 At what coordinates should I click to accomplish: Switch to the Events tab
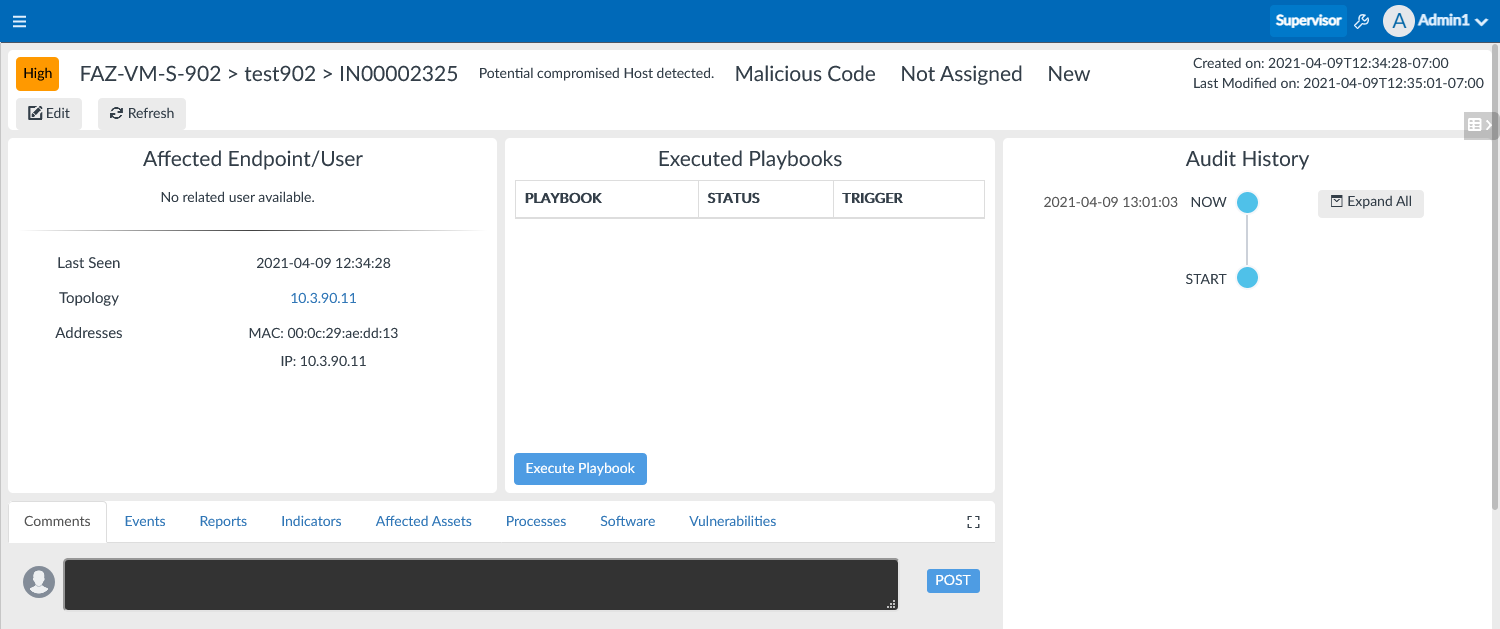click(145, 521)
